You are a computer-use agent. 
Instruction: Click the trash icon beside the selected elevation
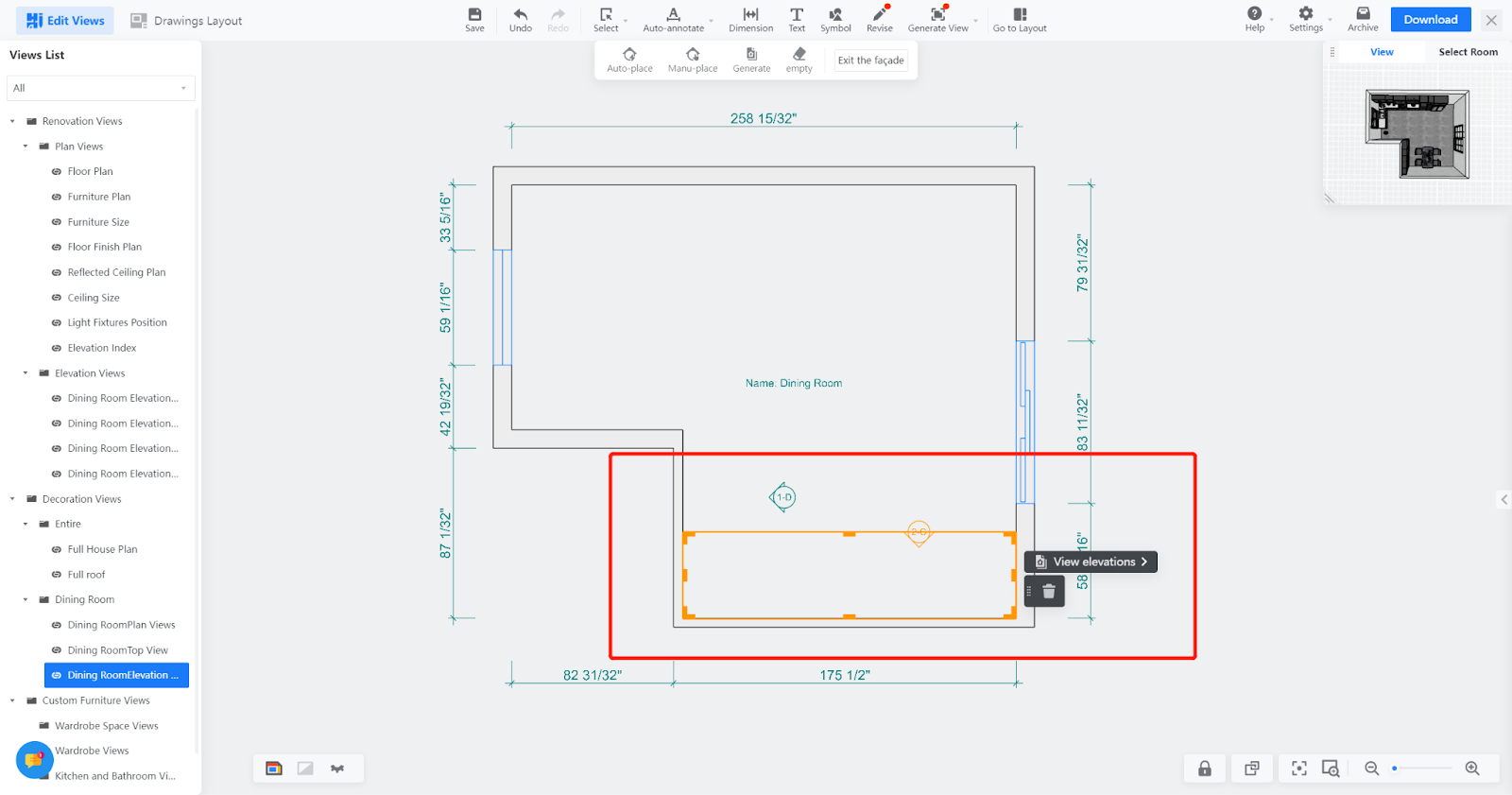pos(1048,592)
